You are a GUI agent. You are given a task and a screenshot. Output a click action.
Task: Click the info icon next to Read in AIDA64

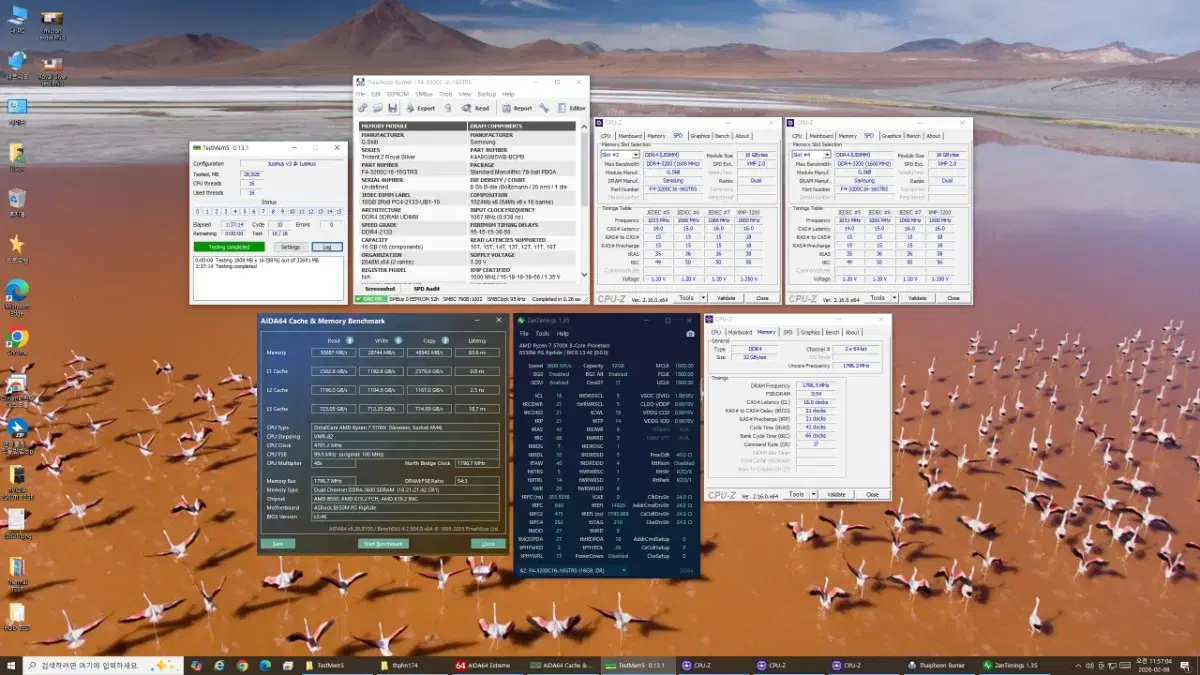349,340
